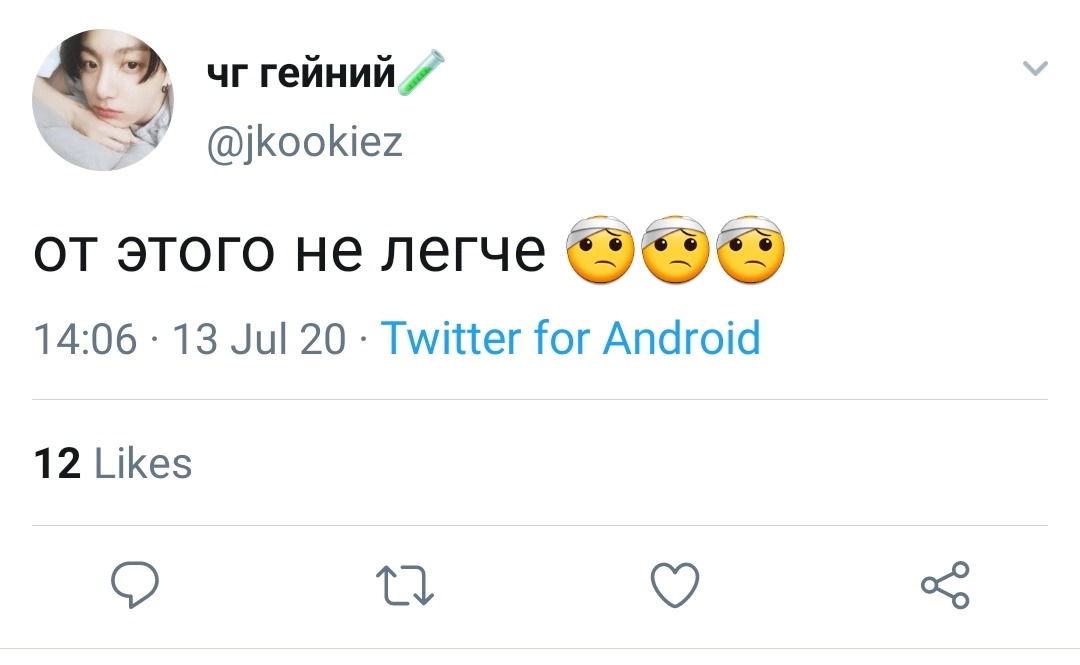
Task: Select the middle bandaged-head emoji
Action: click(x=675, y=249)
